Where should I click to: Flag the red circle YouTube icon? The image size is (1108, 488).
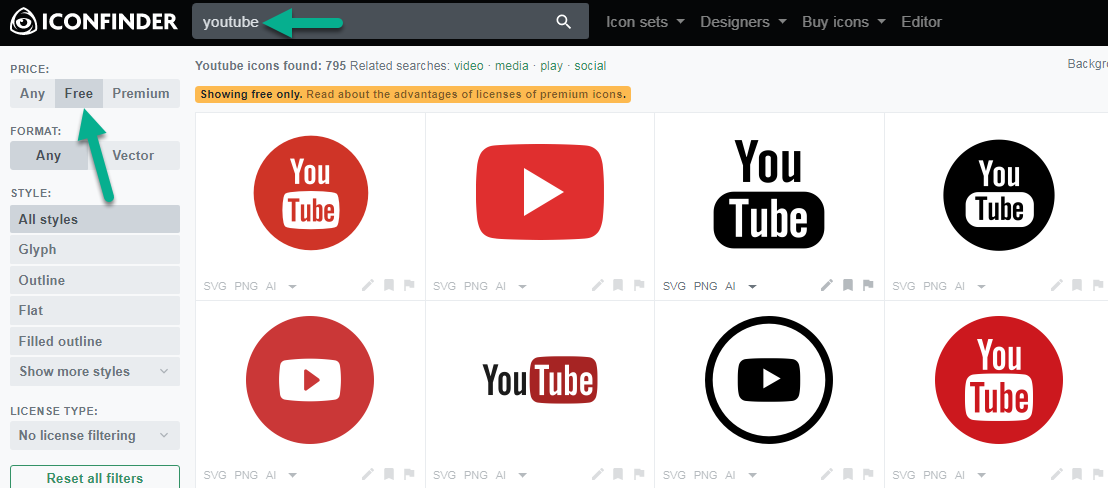pos(409,285)
